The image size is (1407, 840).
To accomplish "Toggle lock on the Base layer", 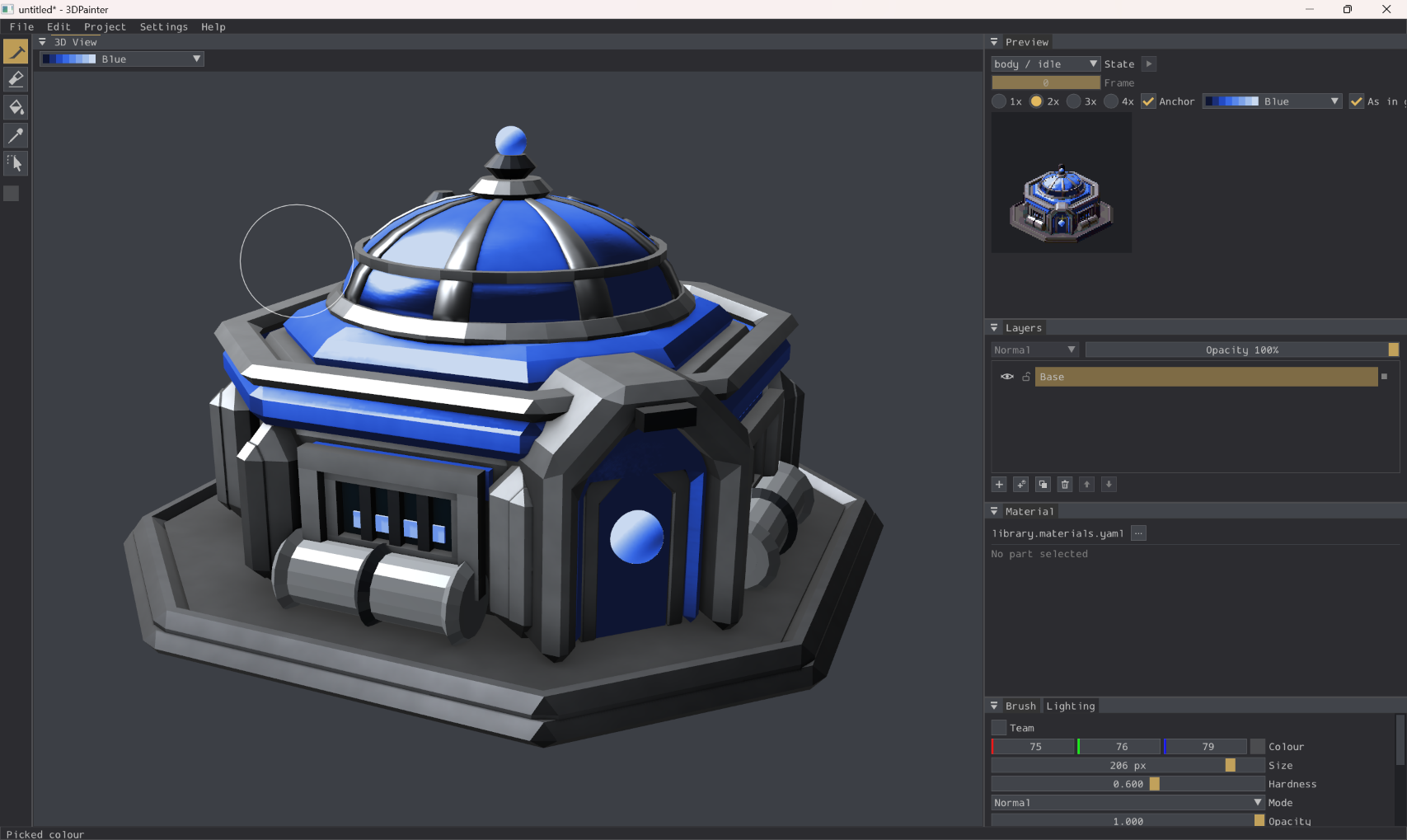I will (1026, 377).
